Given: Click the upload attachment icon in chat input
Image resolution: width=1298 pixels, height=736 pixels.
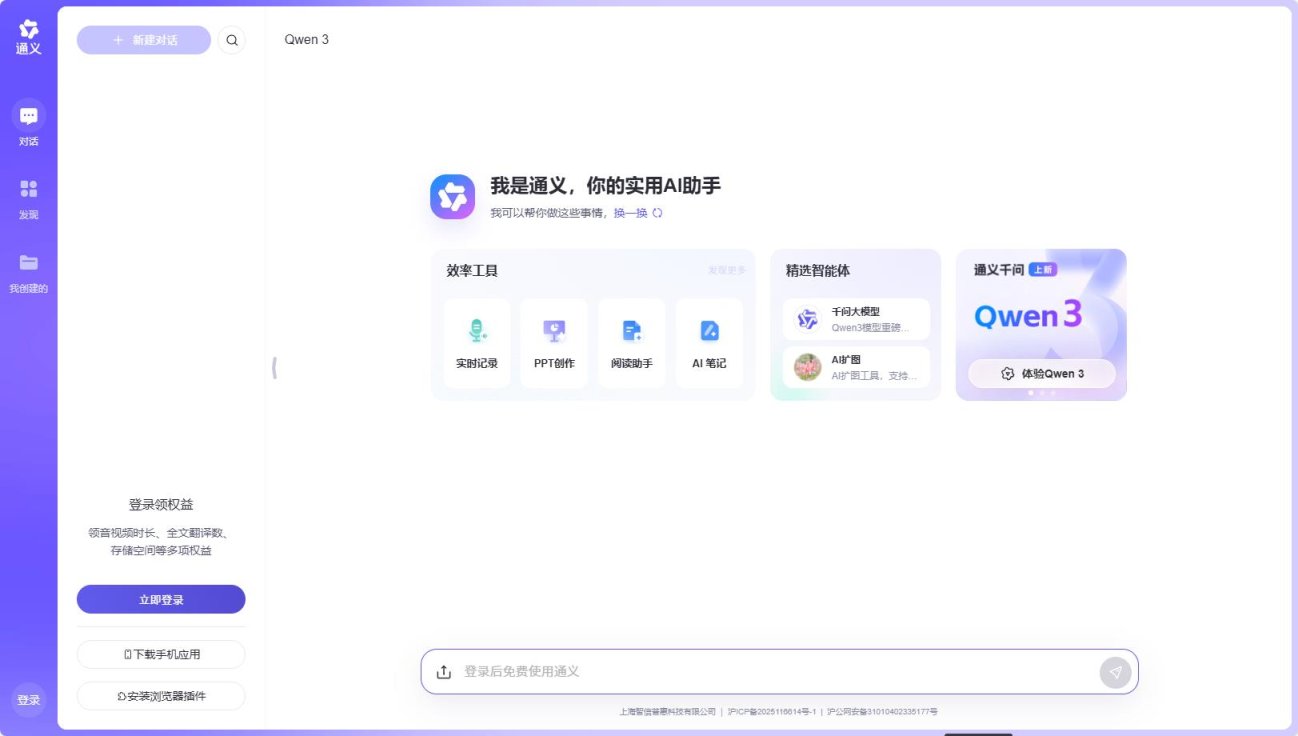Looking at the screenshot, I should coord(444,671).
